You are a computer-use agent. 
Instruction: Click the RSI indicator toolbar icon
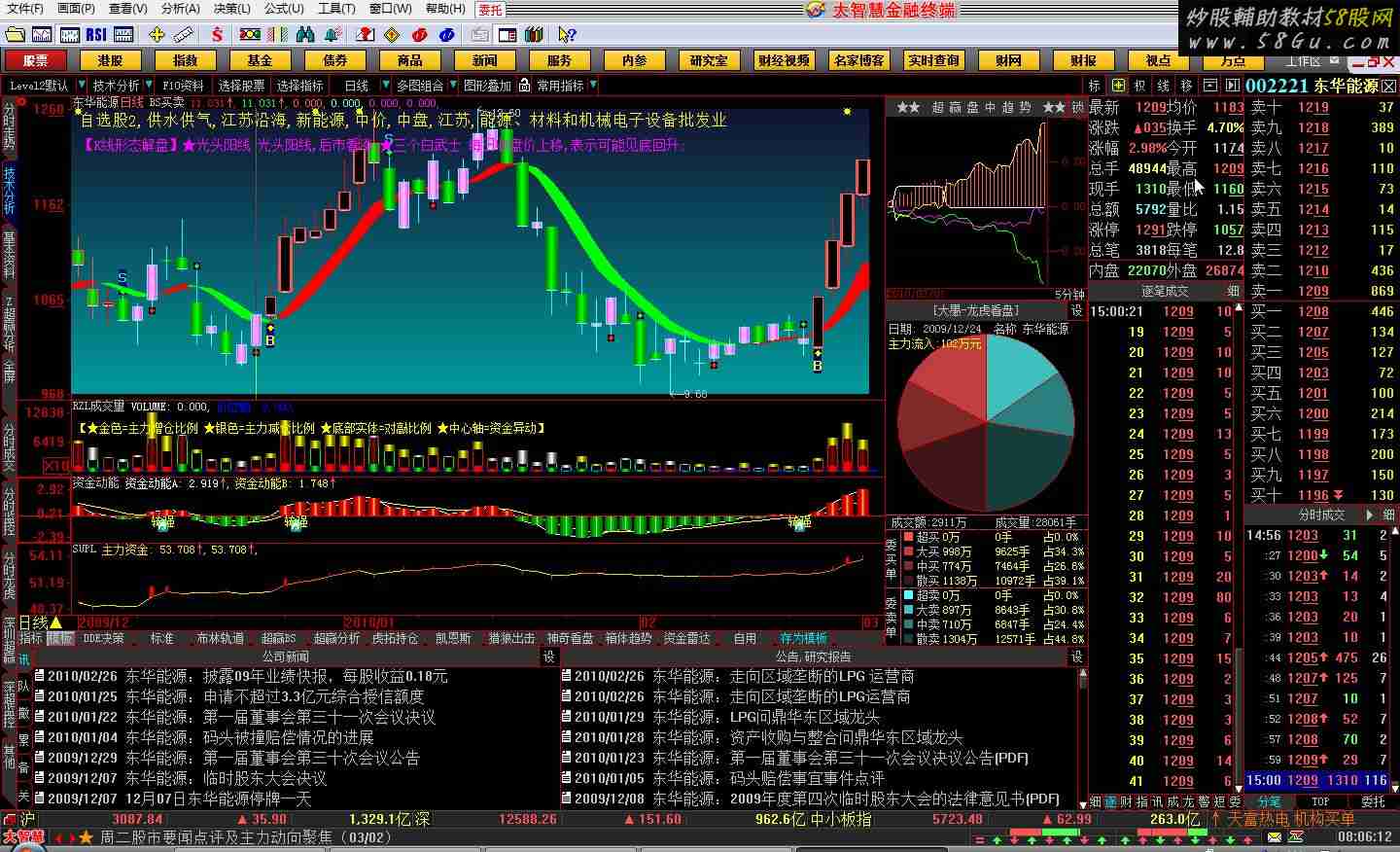[96, 35]
